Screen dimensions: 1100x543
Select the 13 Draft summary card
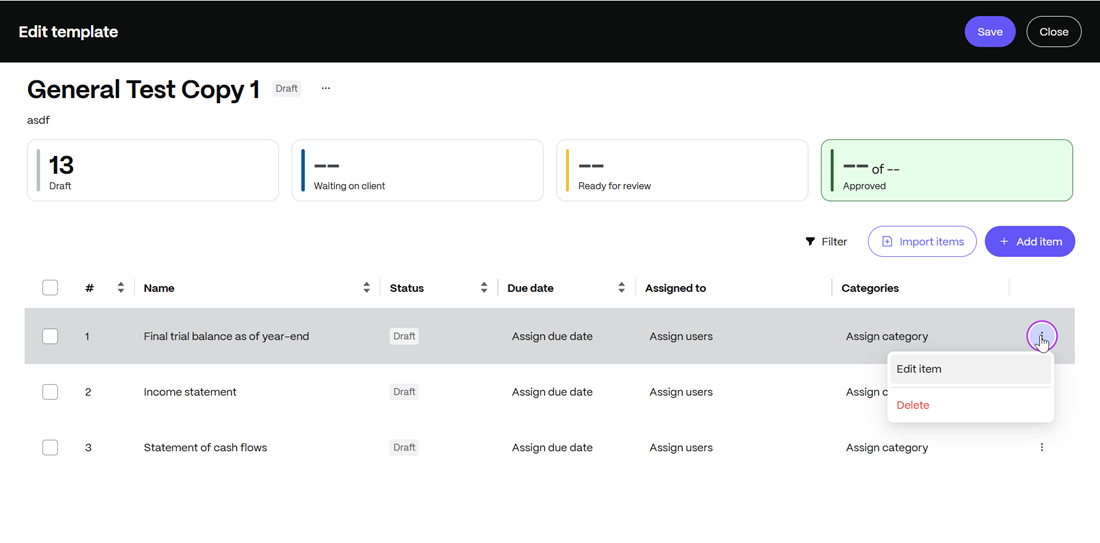pyautogui.click(x=153, y=170)
